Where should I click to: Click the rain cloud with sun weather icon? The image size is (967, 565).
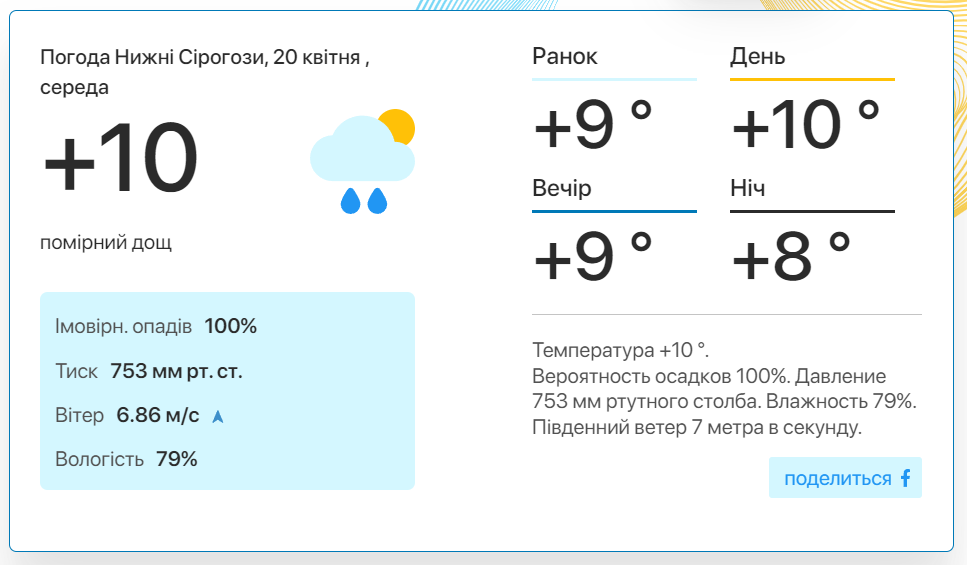pos(363,162)
